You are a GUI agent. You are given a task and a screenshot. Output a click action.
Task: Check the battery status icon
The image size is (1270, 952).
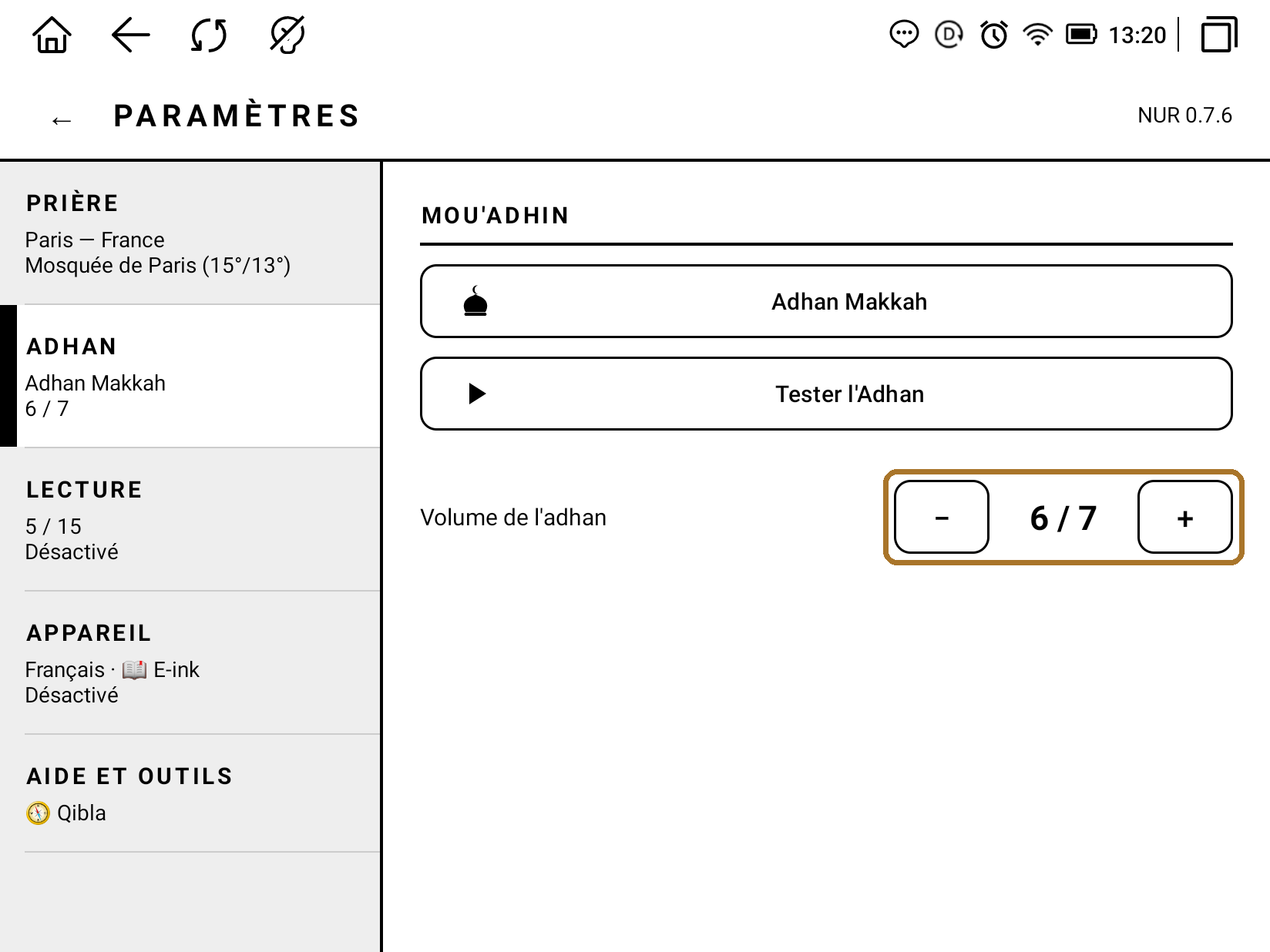tap(1081, 35)
